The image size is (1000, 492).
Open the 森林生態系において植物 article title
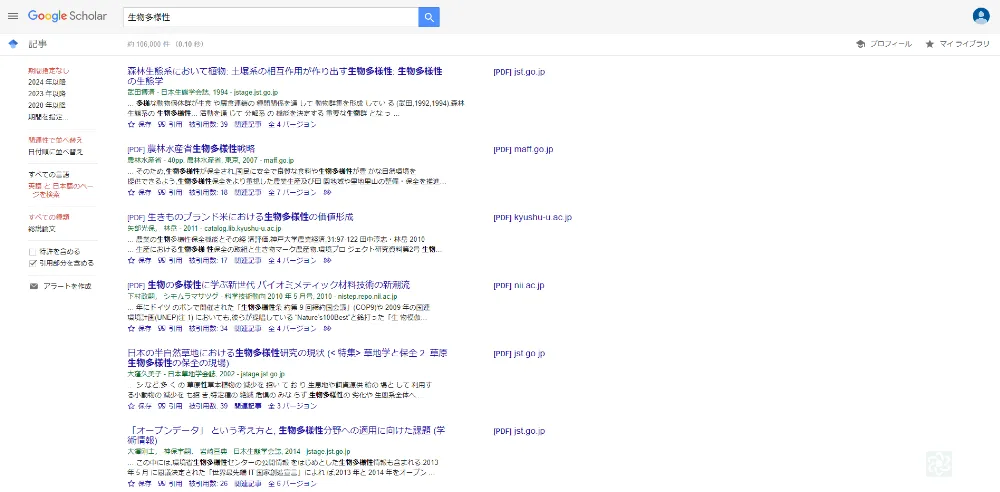(285, 76)
